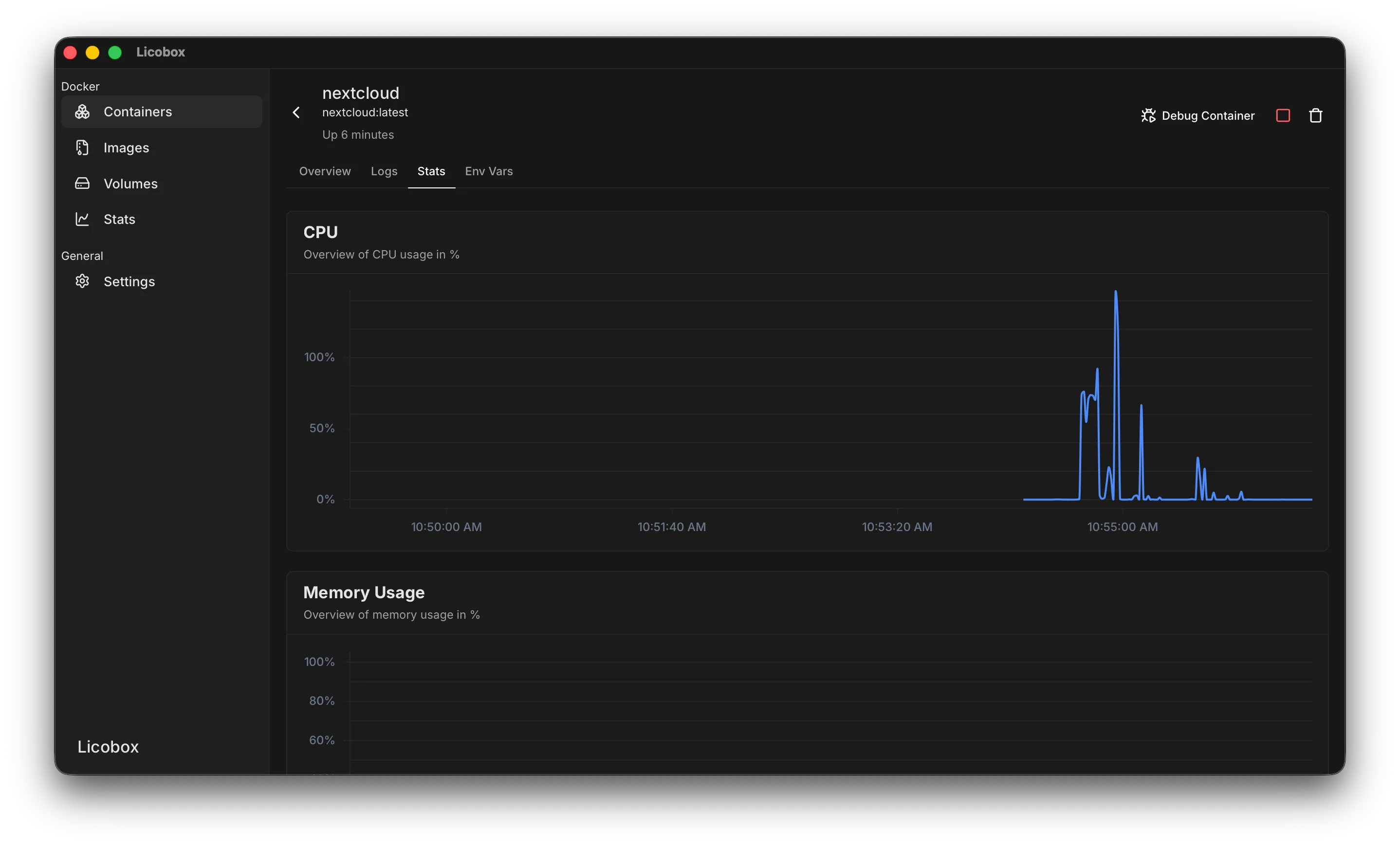Viewport: 1400px width, 847px height.
Task: Click the Debug Container button
Action: [x=1197, y=115]
